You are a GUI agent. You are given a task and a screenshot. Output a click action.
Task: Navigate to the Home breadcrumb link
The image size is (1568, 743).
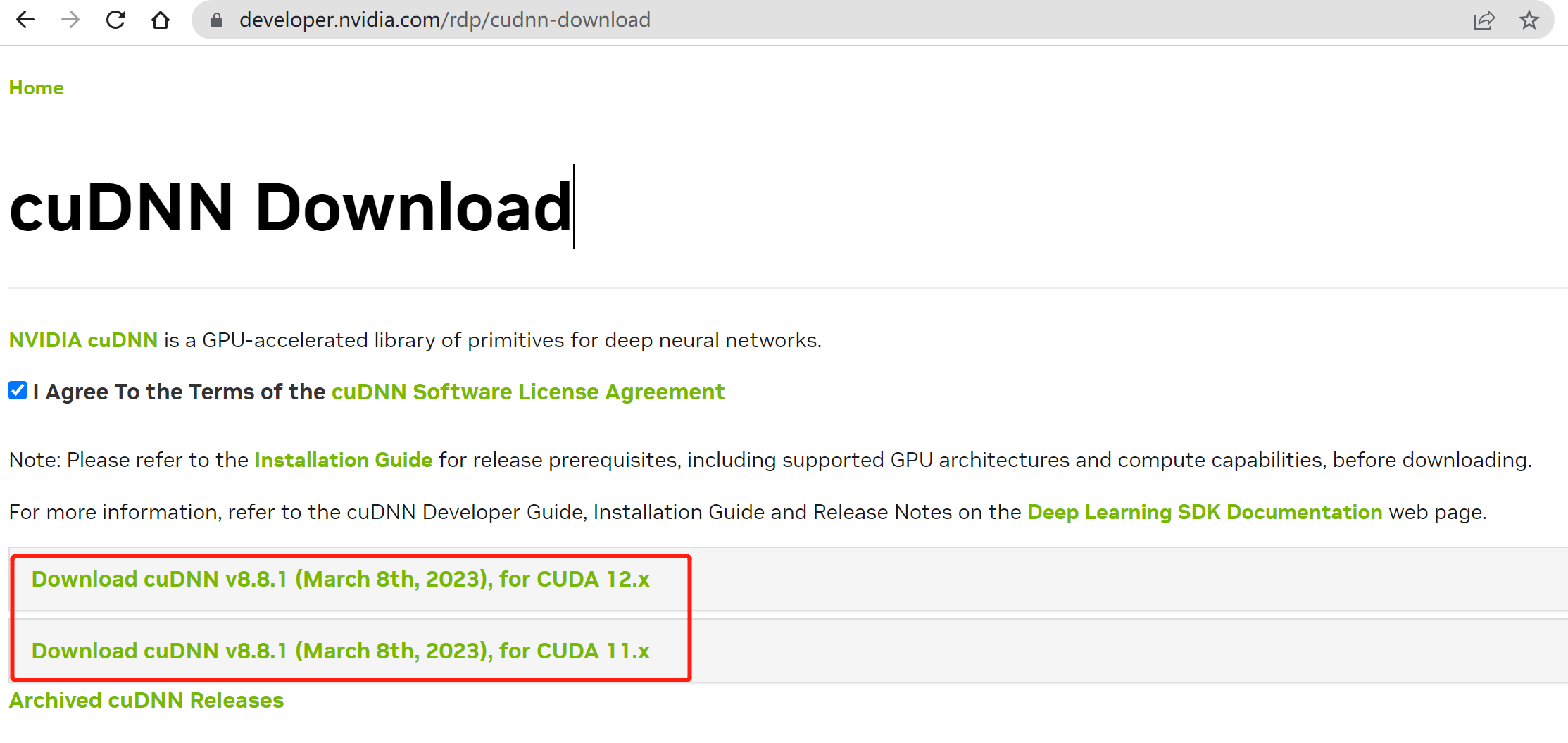coord(36,88)
